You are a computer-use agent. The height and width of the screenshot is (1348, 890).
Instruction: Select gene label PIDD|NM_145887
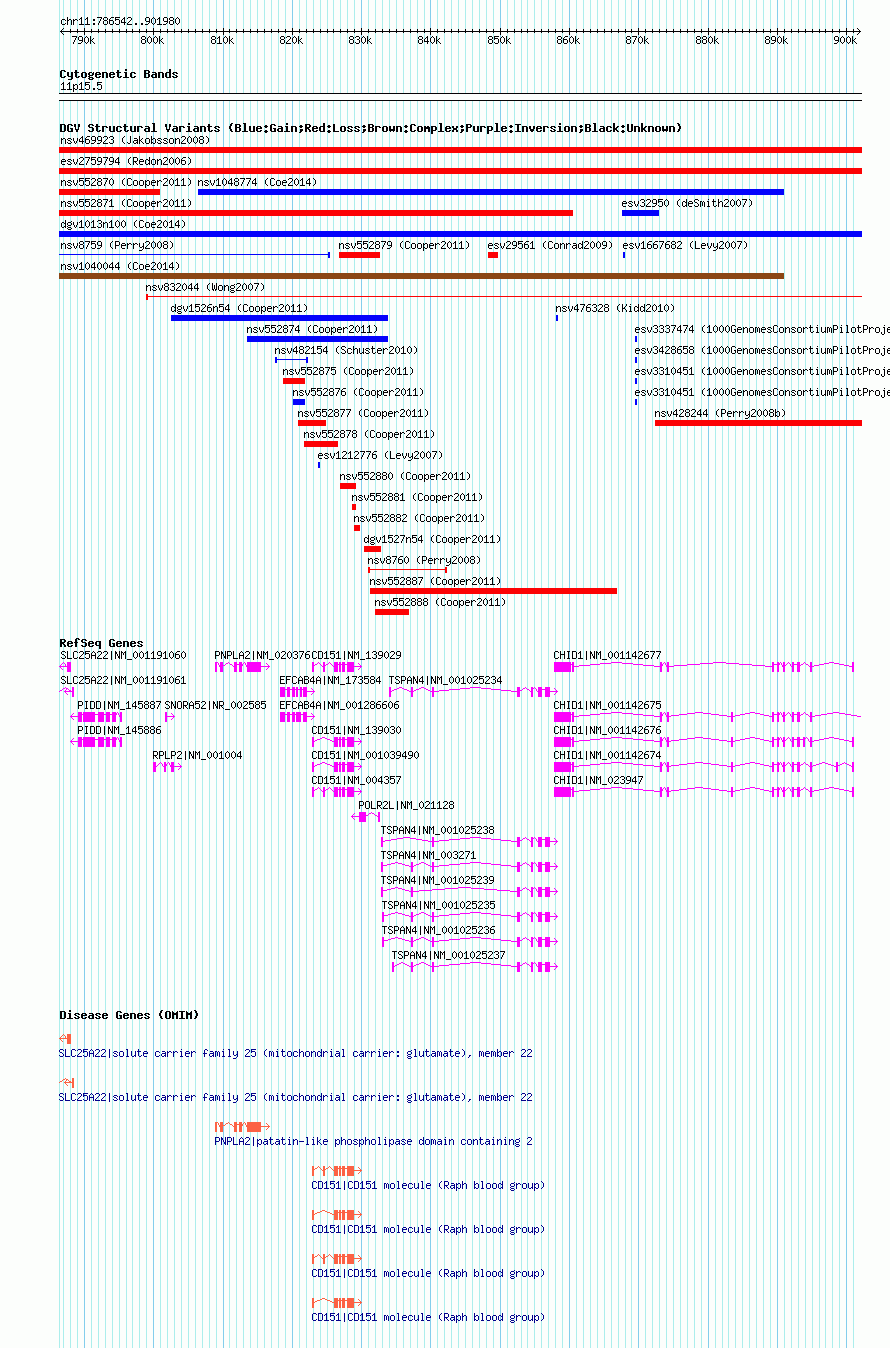click(x=119, y=705)
